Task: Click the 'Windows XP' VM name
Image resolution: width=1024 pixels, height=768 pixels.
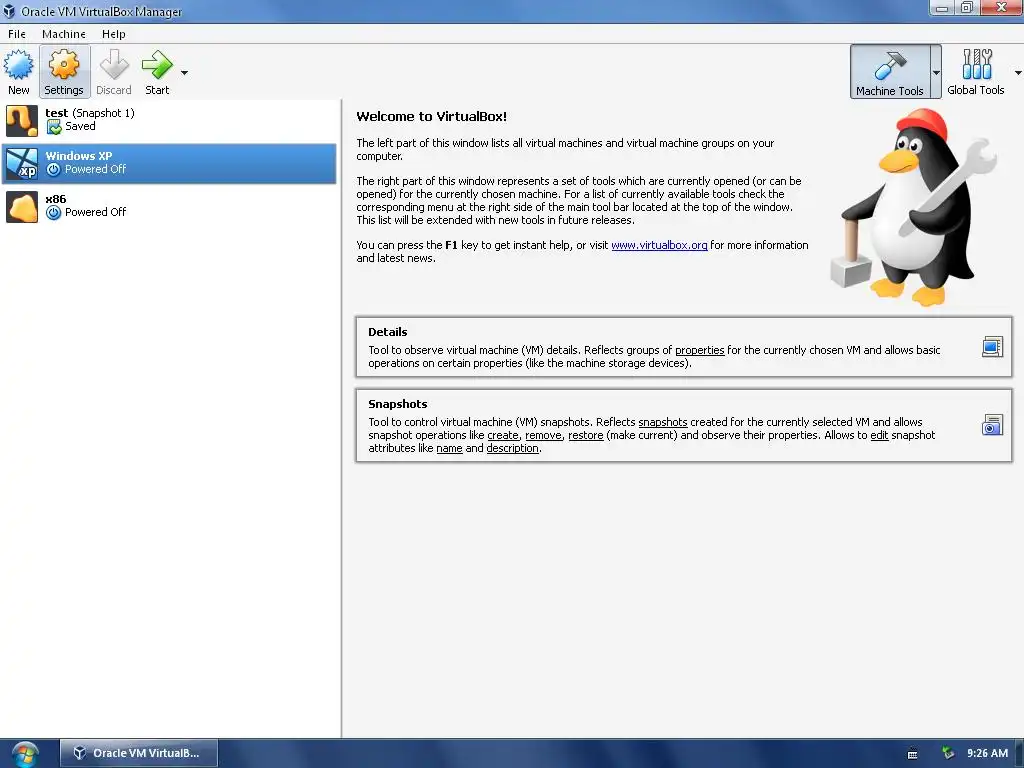Action: tap(78, 155)
